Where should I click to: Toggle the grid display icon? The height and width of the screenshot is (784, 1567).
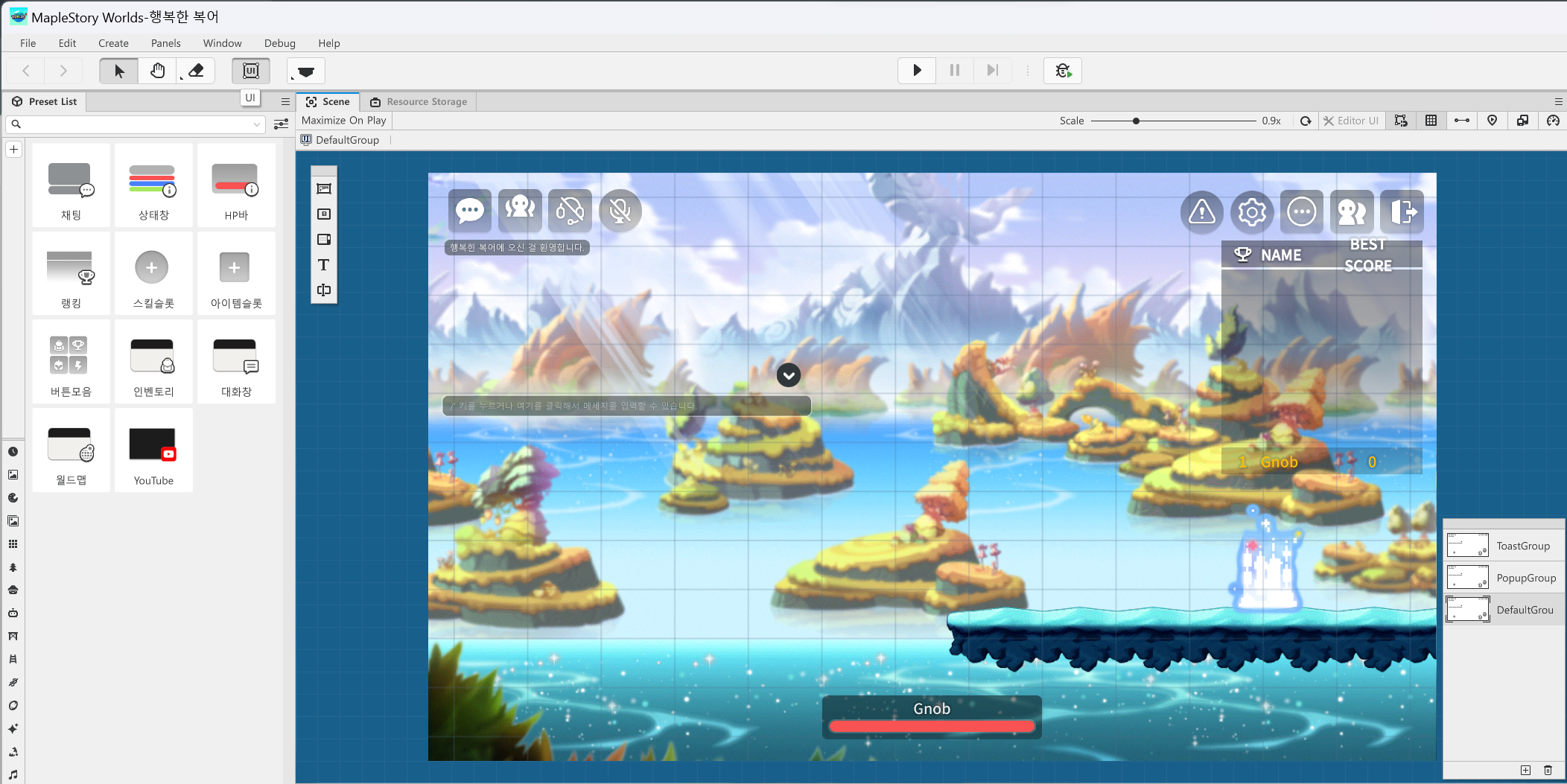point(1431,121)
